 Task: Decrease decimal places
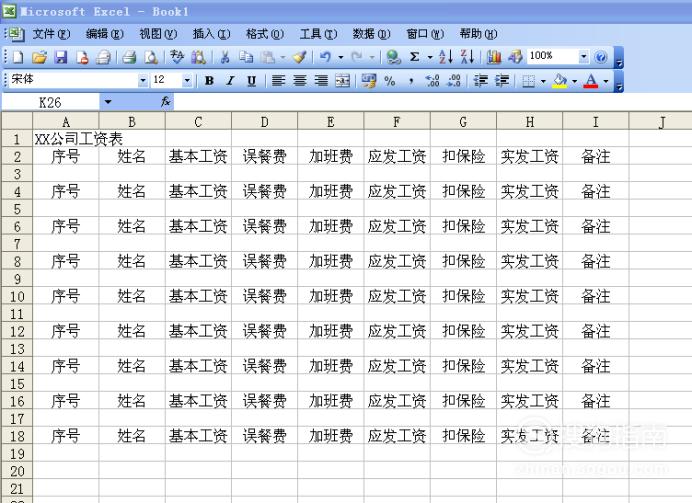coord(453,81)
